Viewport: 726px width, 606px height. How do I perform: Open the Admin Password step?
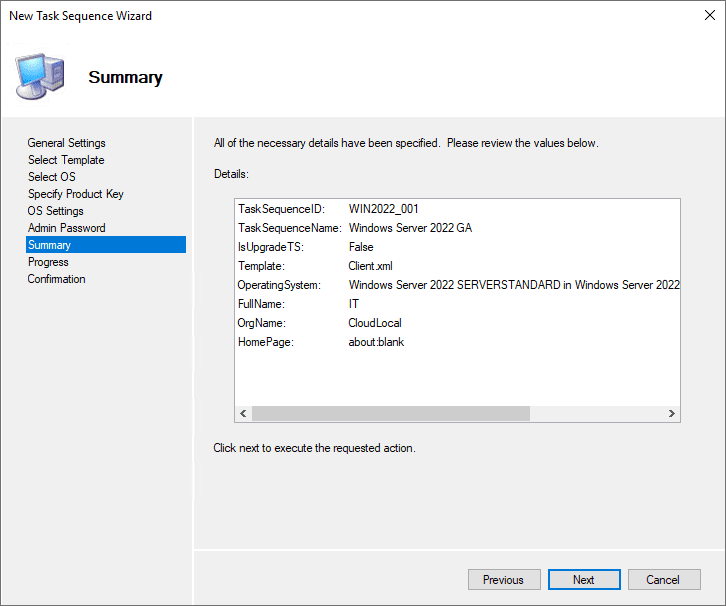(66, 228)
